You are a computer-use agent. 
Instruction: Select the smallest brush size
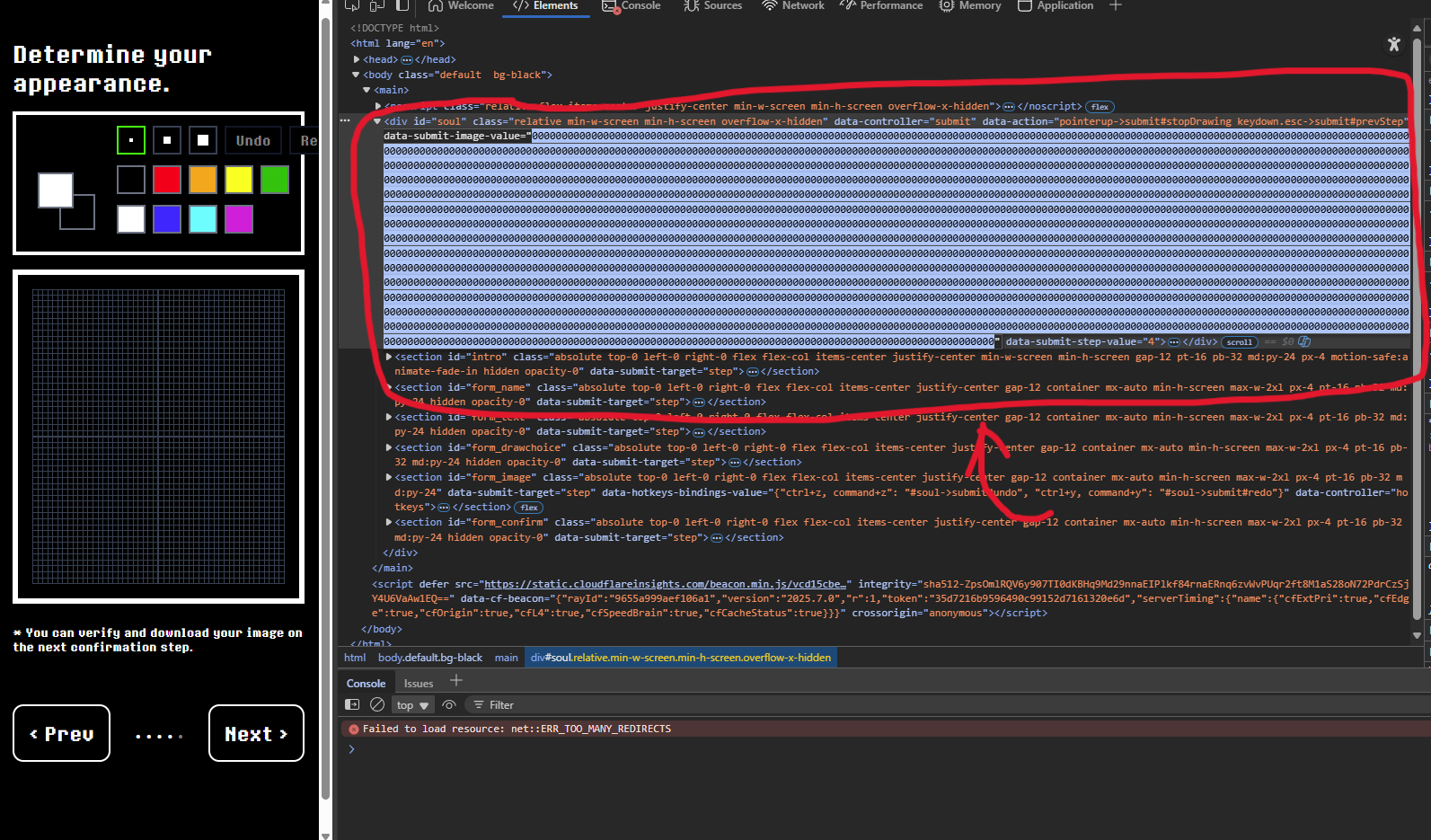[x=131, y=140]
